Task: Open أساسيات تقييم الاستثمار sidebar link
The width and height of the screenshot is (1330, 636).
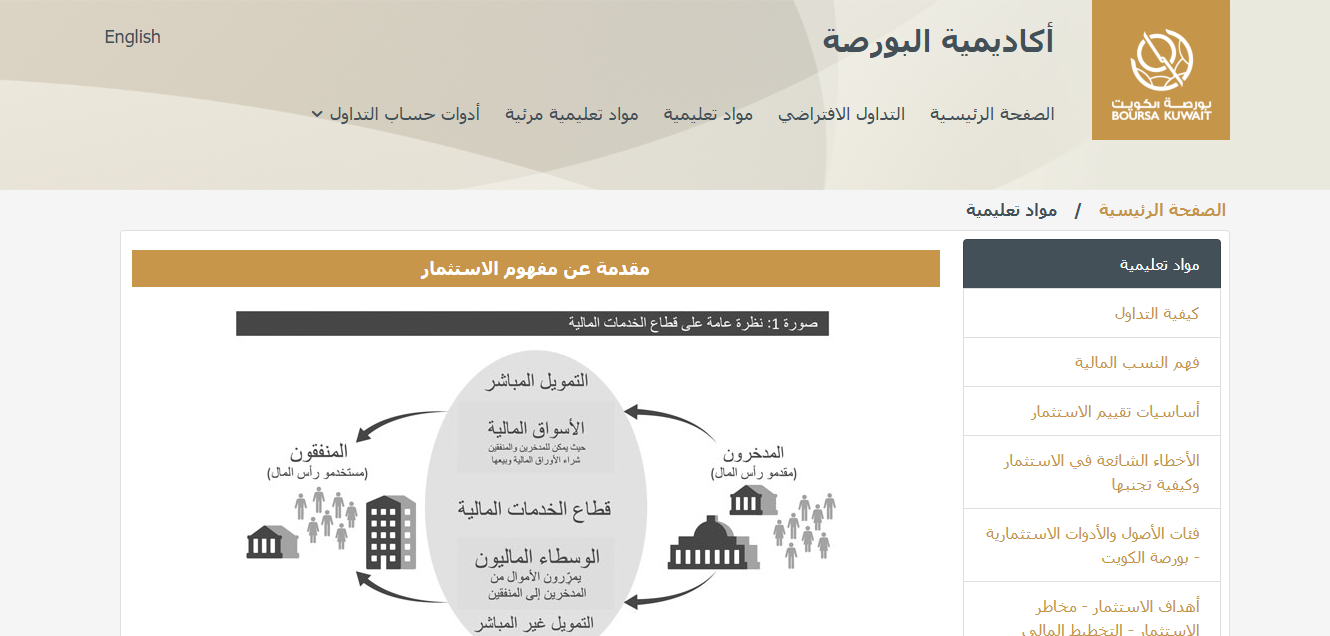Action: point(1115,411)
